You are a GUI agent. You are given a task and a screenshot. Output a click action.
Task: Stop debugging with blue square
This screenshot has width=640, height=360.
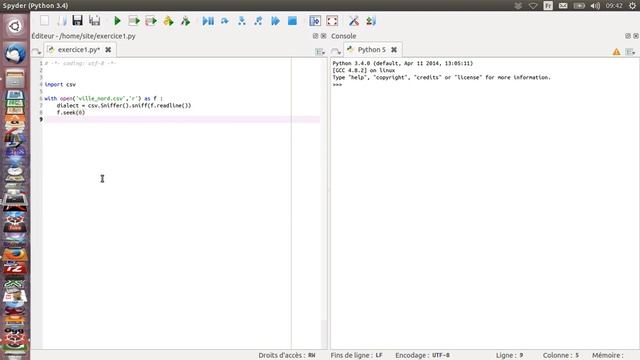292,21
